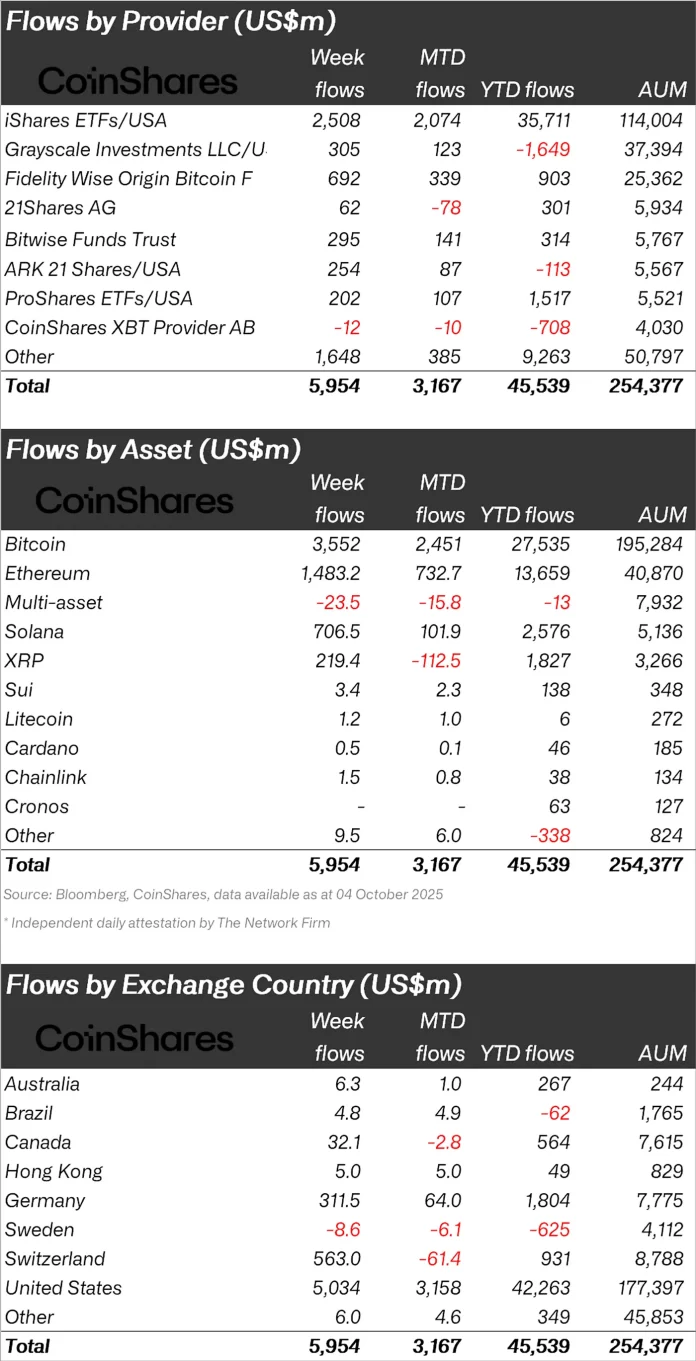The width and height of the screenshot is (696, 1361).
Task: Select the United States row label
Action: coord(63,1288)
